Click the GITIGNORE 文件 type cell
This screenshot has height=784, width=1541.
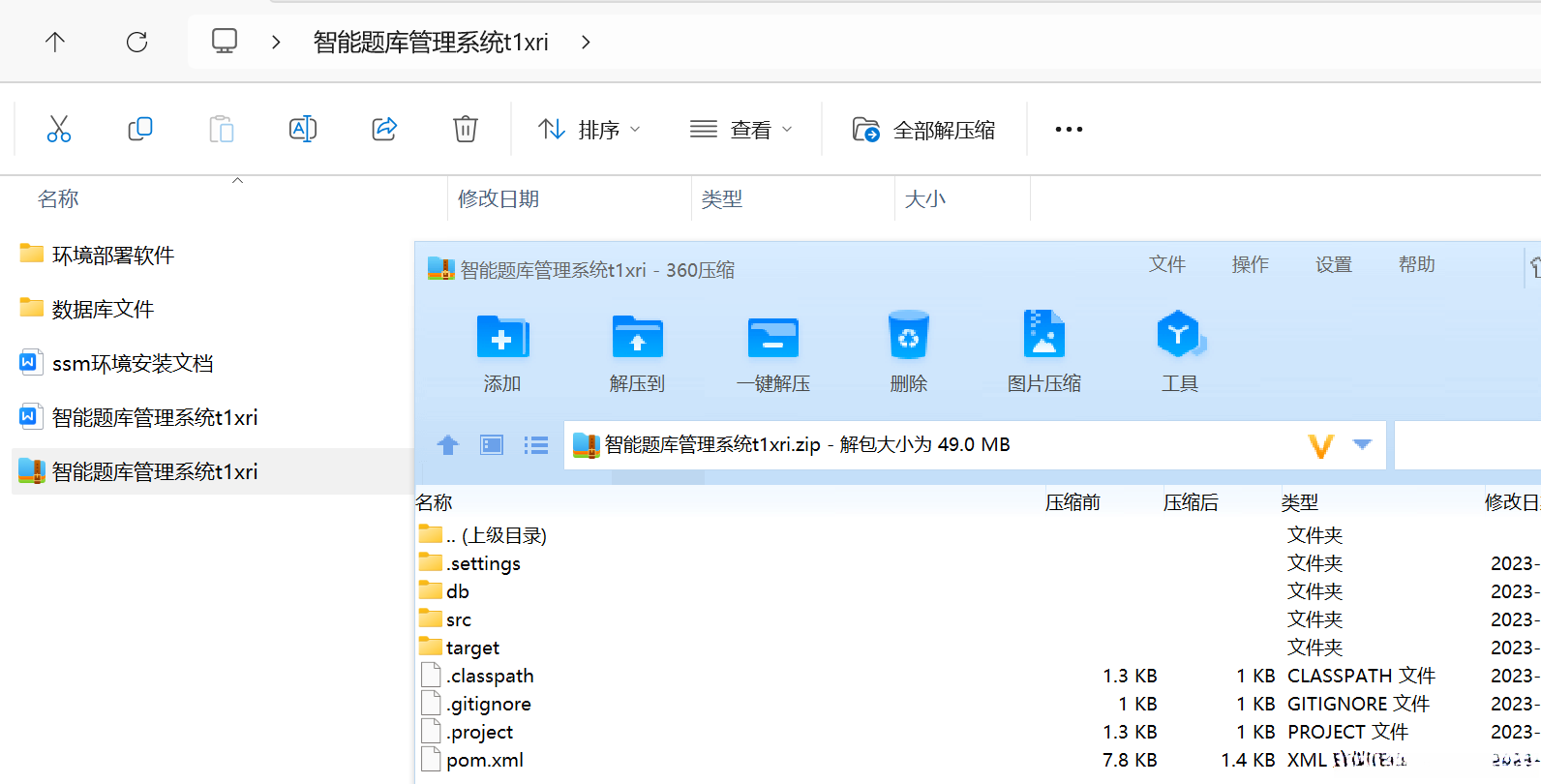click(1358, 704)
